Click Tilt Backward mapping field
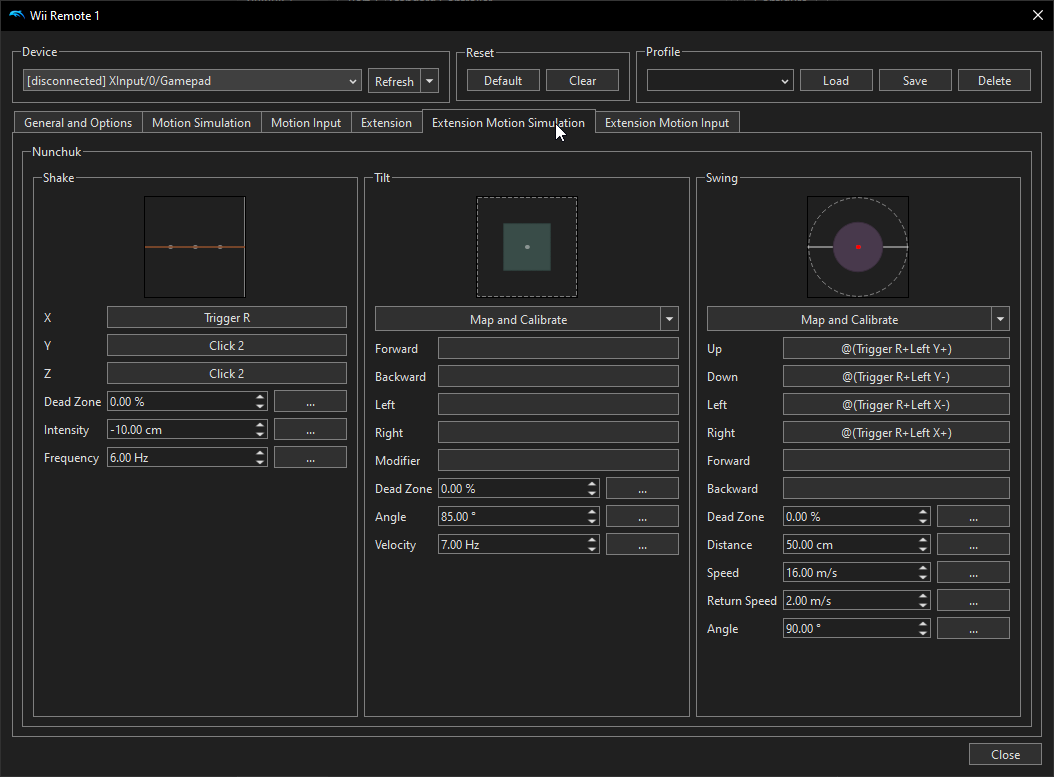1054x777 pixels. click(x=558, y=376)
